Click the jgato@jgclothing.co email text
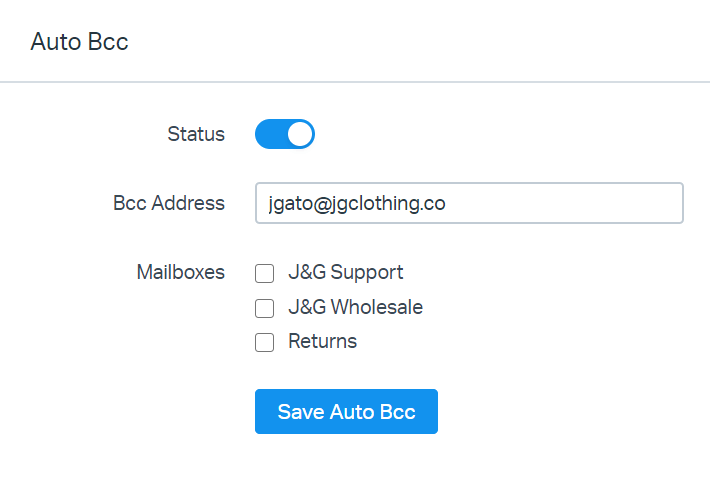Viewport: 710px width, 481px height. tap(356, 203)
